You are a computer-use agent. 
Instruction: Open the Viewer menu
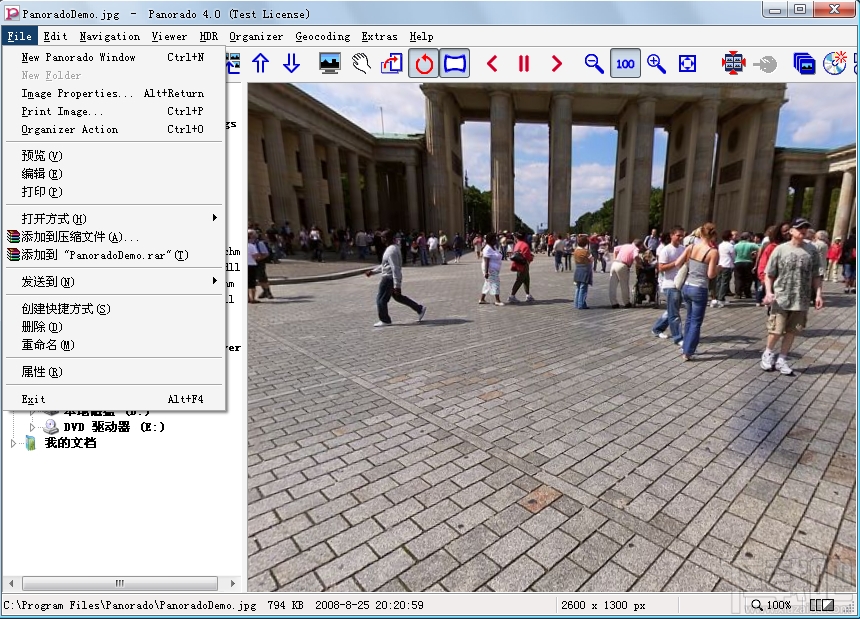pyautogui.click(x=169, y=36)
